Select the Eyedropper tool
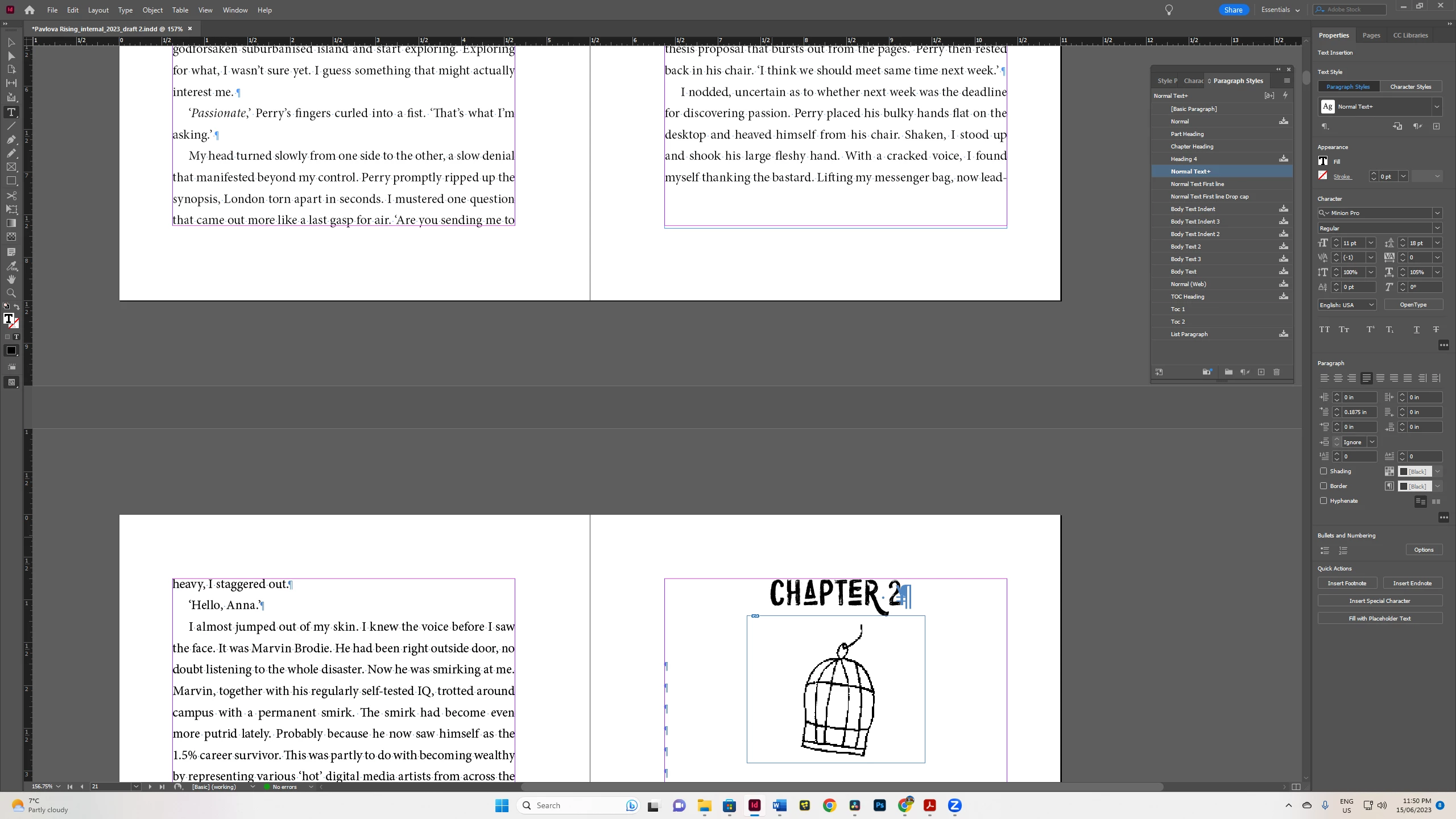1456x819 pixels. (x=11, y=266)
